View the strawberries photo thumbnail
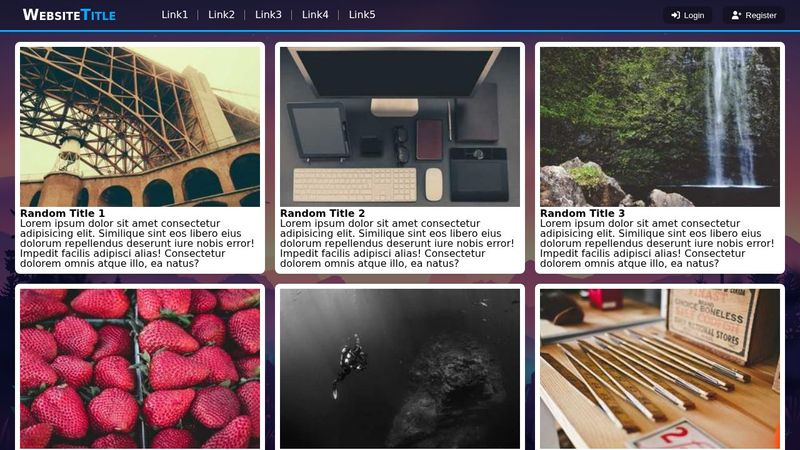 [x=140, y=369]
